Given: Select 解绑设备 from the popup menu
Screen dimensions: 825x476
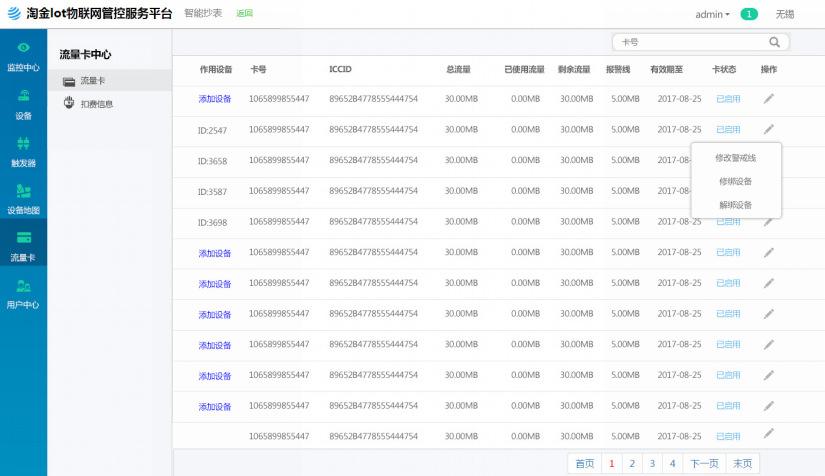Looking at the screenshot, I should pyautogui.click(x=735, y=204).
